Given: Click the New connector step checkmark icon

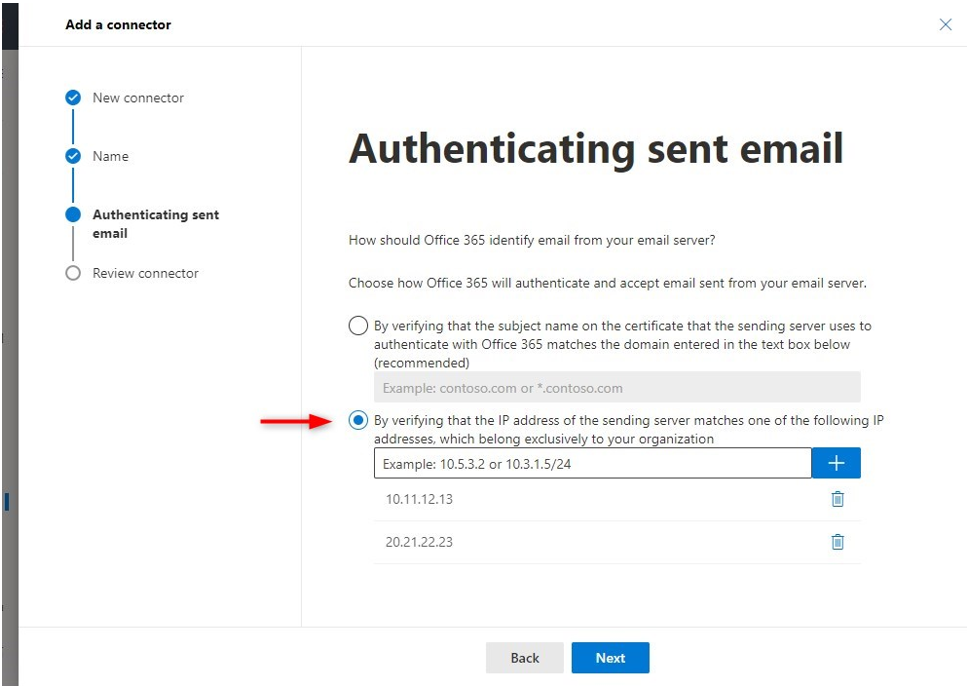Looking at the screenshot, I should (73, 98).
